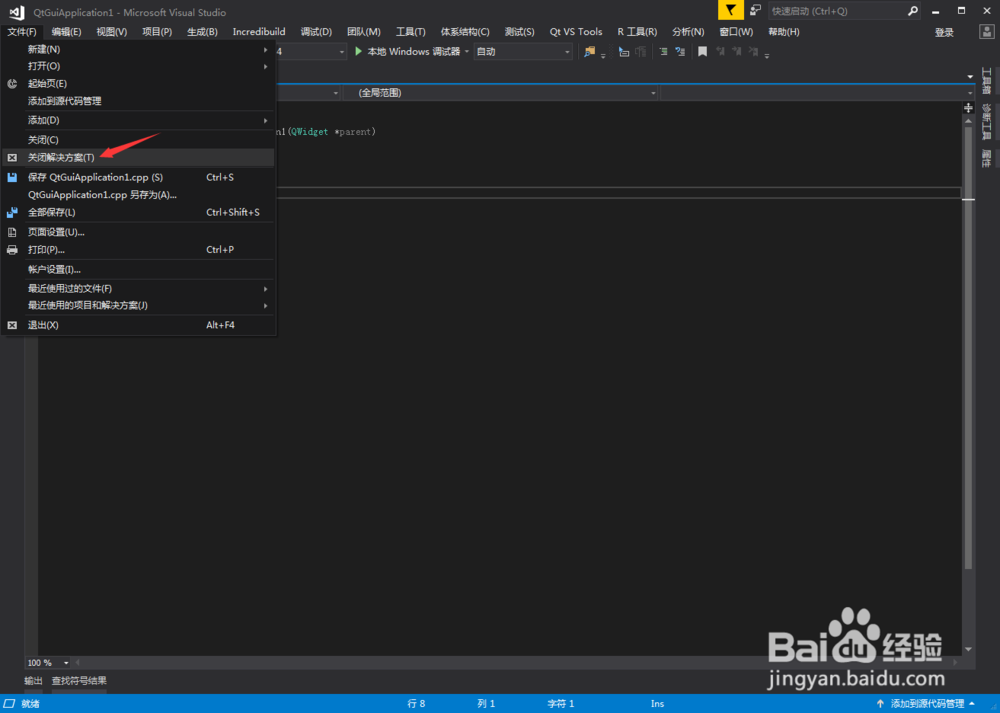Click the X icon beside 退出(X)
The height and width of the screenshot is (713, 1000).
coord(12,325)
